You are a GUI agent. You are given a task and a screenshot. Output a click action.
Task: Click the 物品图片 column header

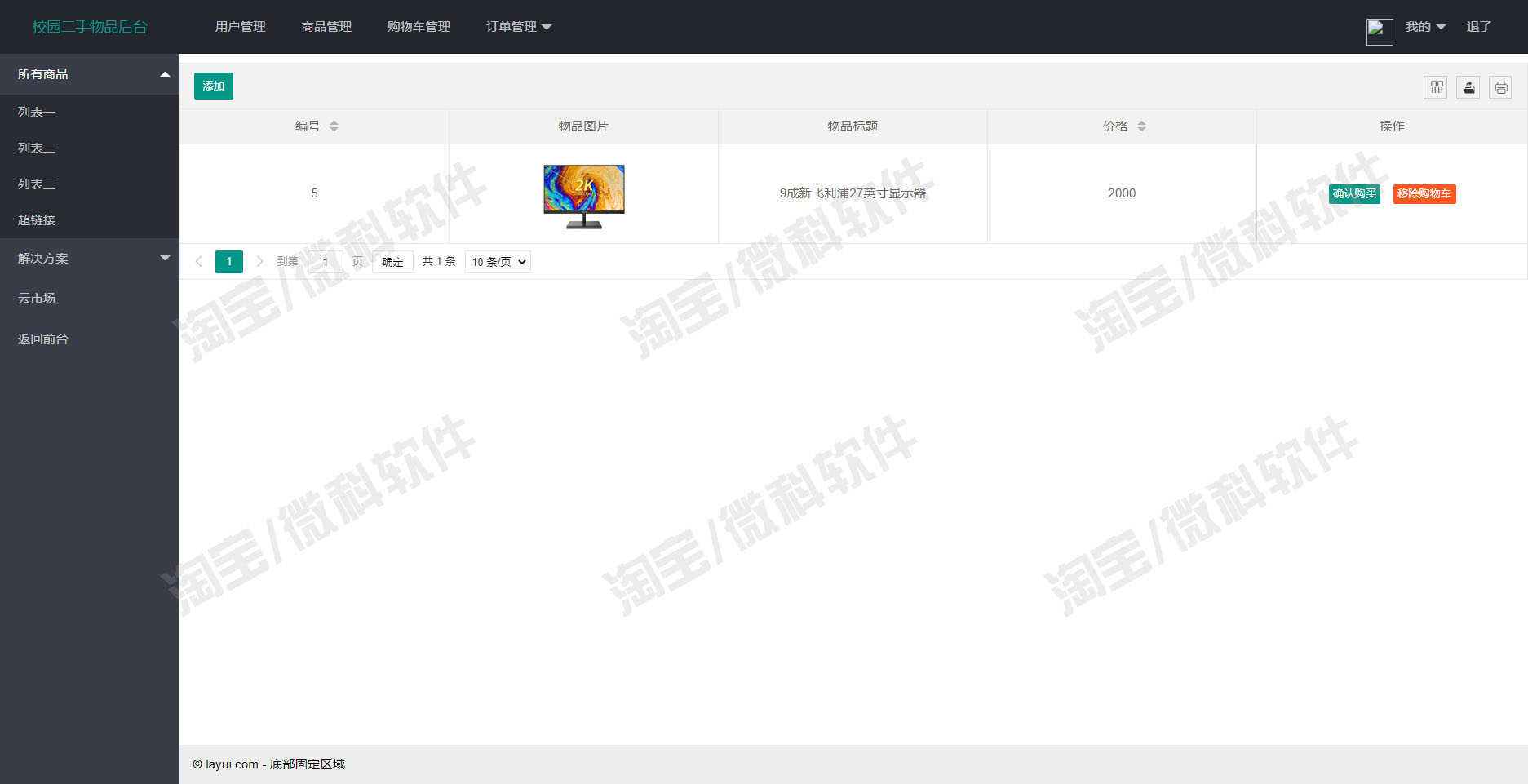(x=583, y=126)
